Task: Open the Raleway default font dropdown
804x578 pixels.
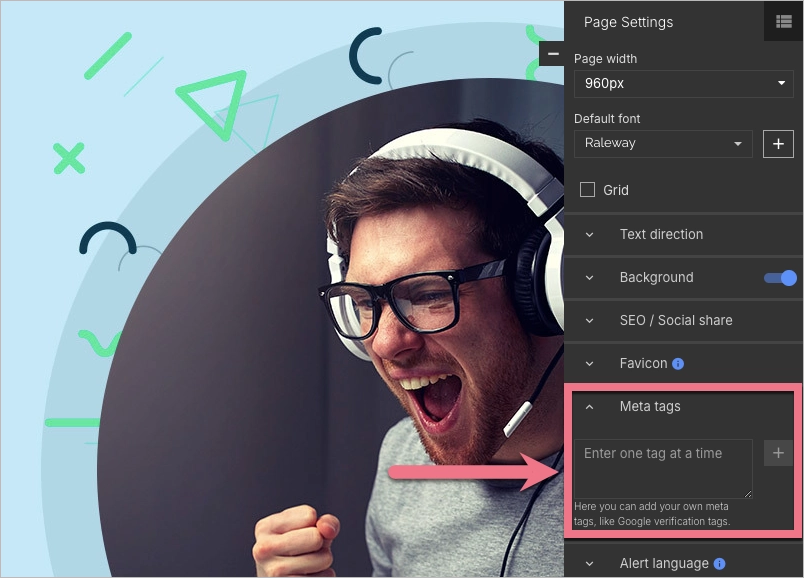Action: 663,143
